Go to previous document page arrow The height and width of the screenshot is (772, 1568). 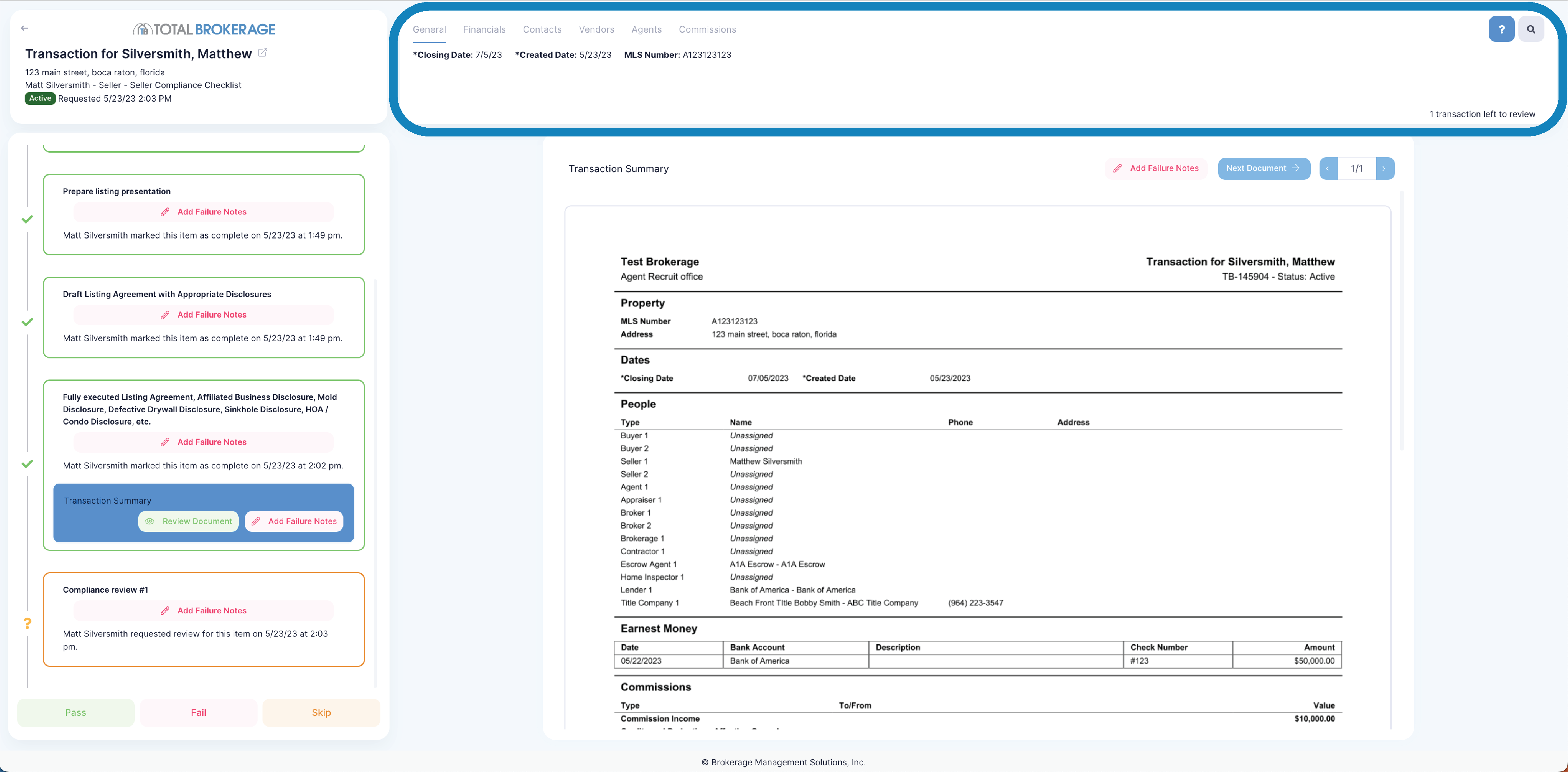1328,168
